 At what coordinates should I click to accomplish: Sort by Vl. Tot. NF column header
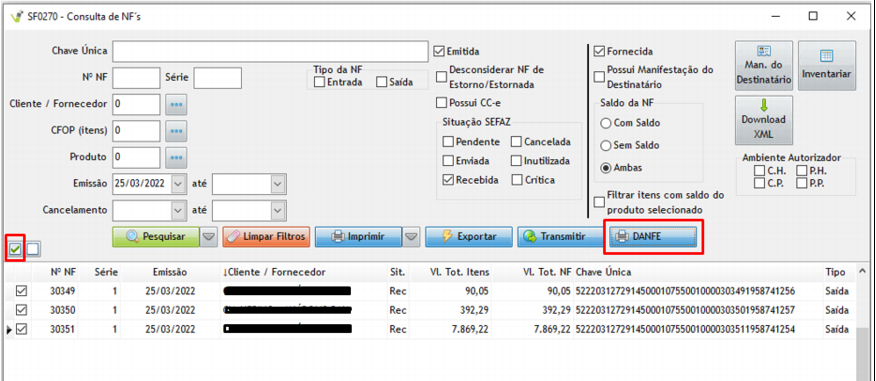coord(547,272)
